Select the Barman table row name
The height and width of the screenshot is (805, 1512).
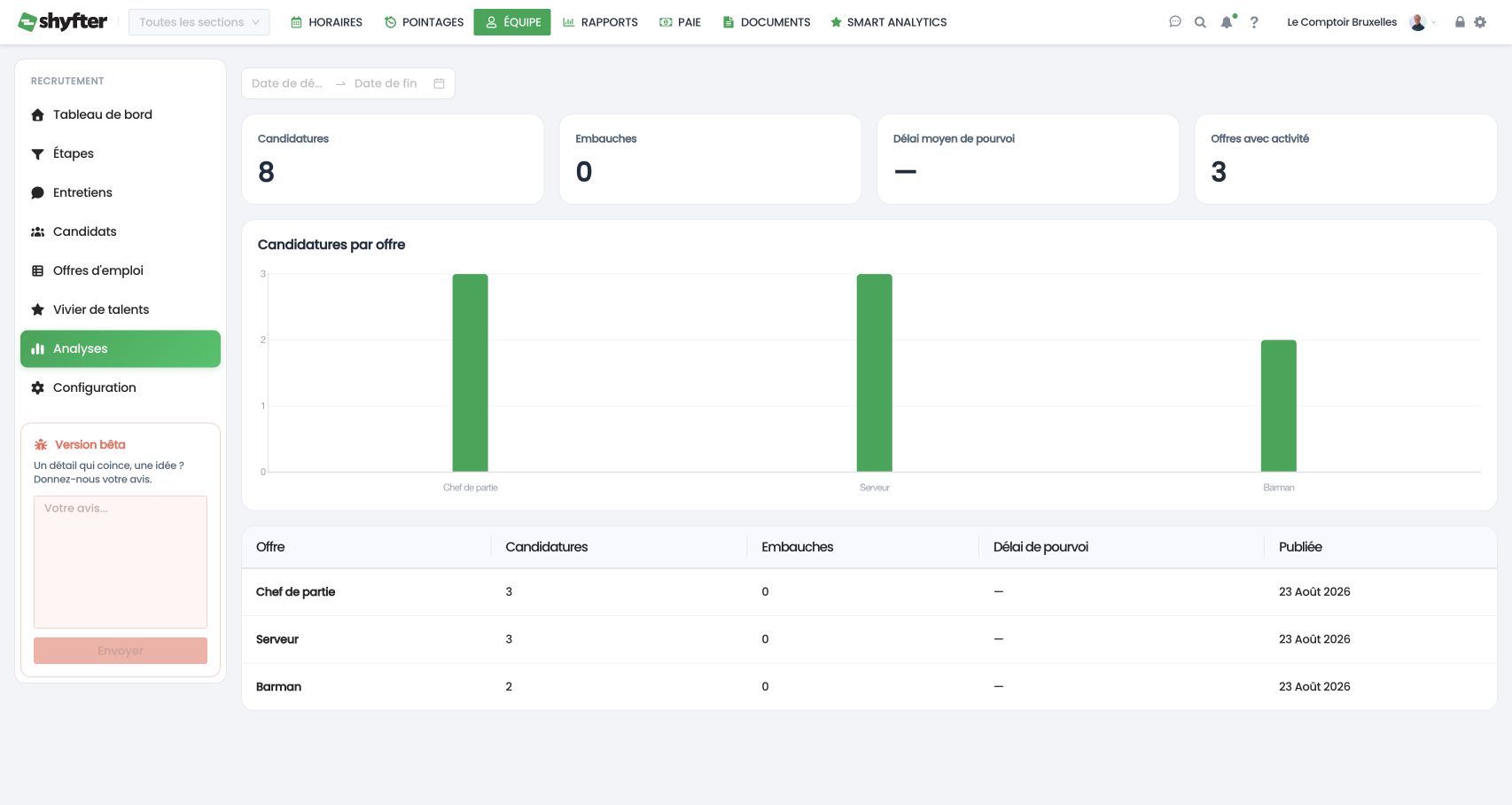click(278, 687)
